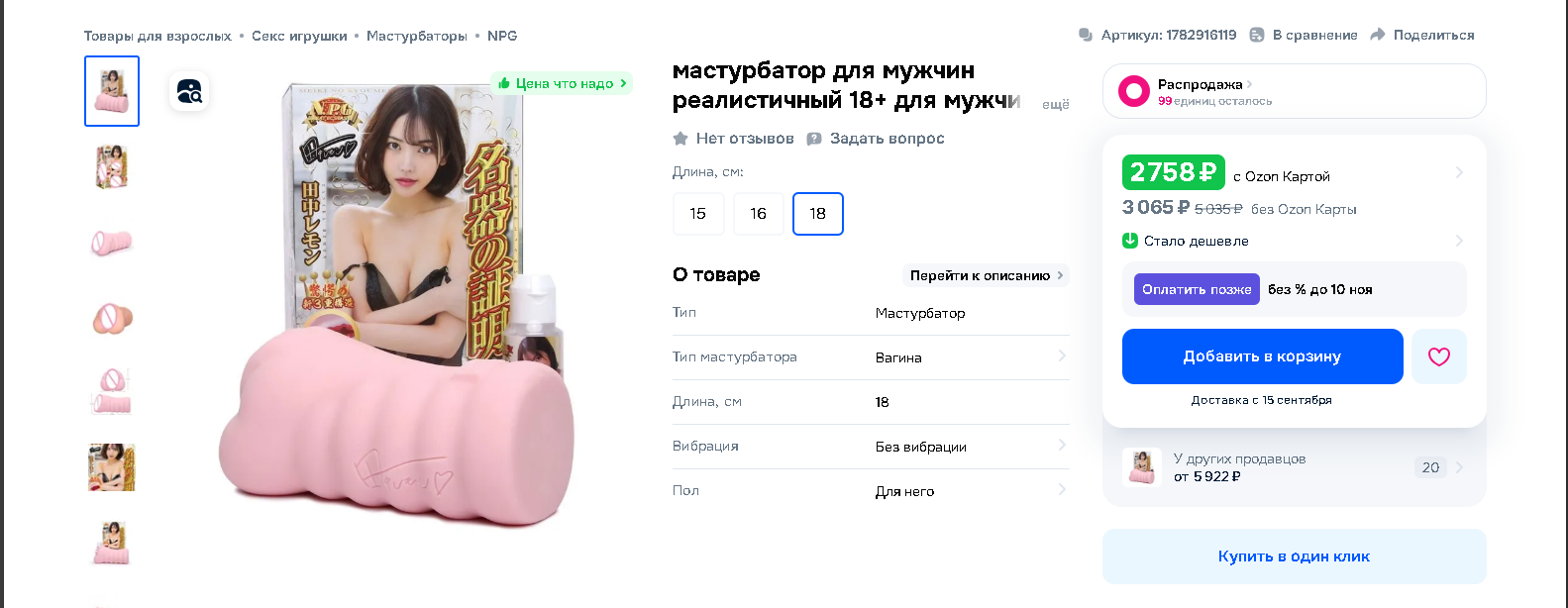Screen dimensions: 1568x608
Task: Open the Мастурбаторы breadcrumb
Action: (417, 36)
